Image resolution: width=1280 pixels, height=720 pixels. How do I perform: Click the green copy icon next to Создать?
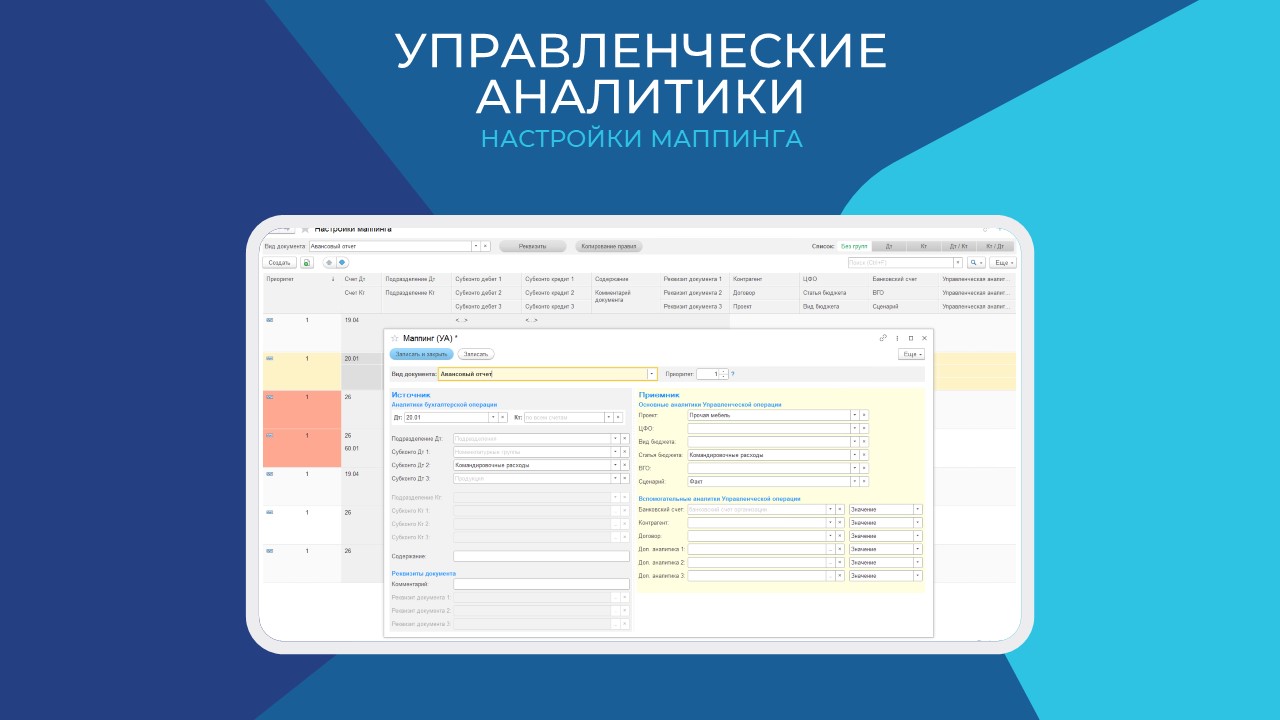tap(307, 263)
